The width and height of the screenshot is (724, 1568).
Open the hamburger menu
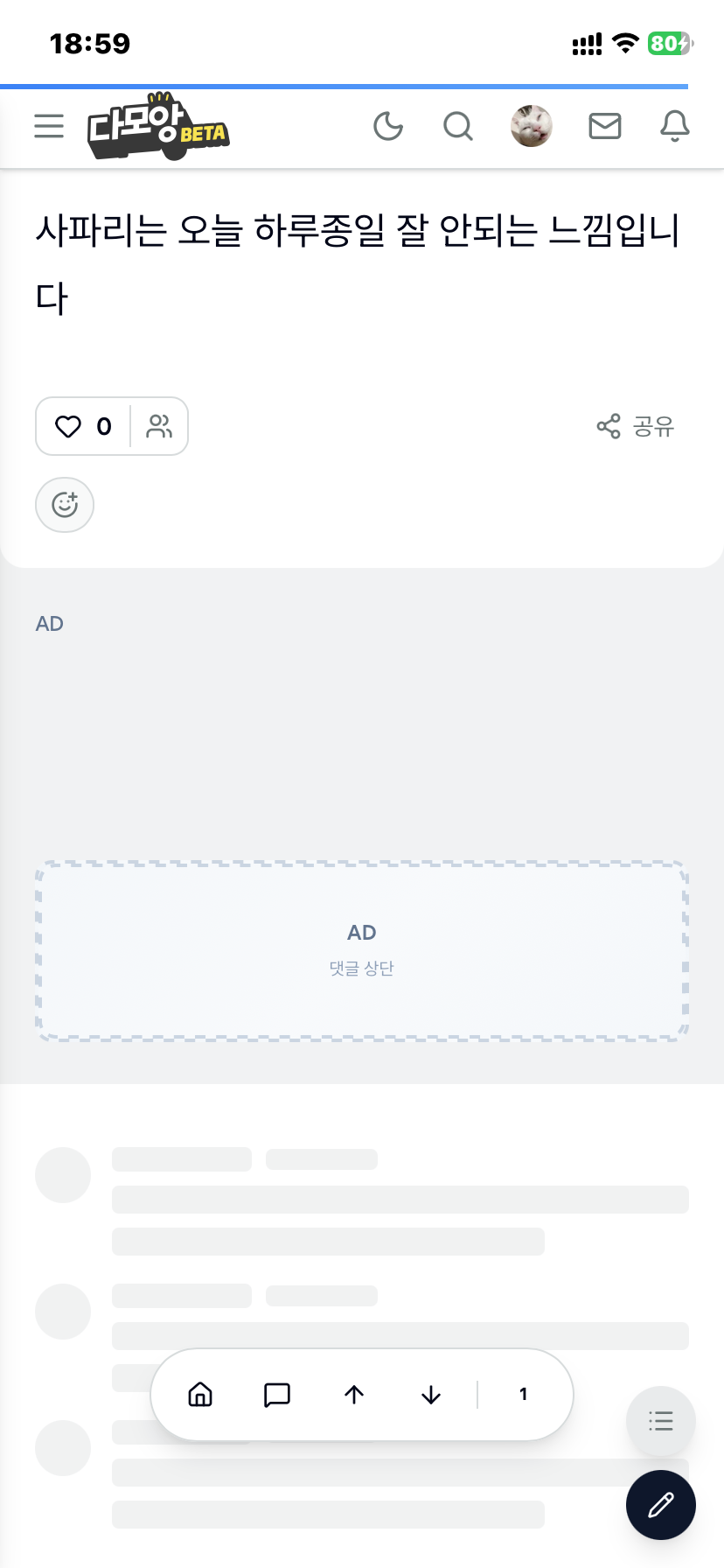click(49, 127)
